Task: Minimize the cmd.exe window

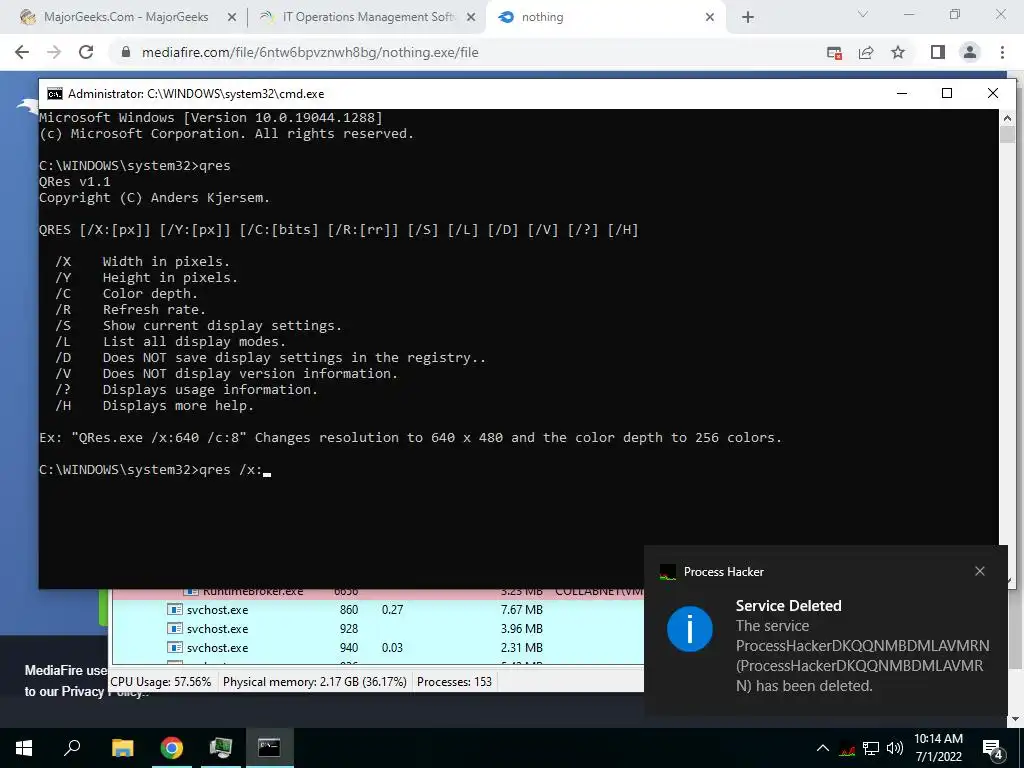Action: [x=902, y=93]
